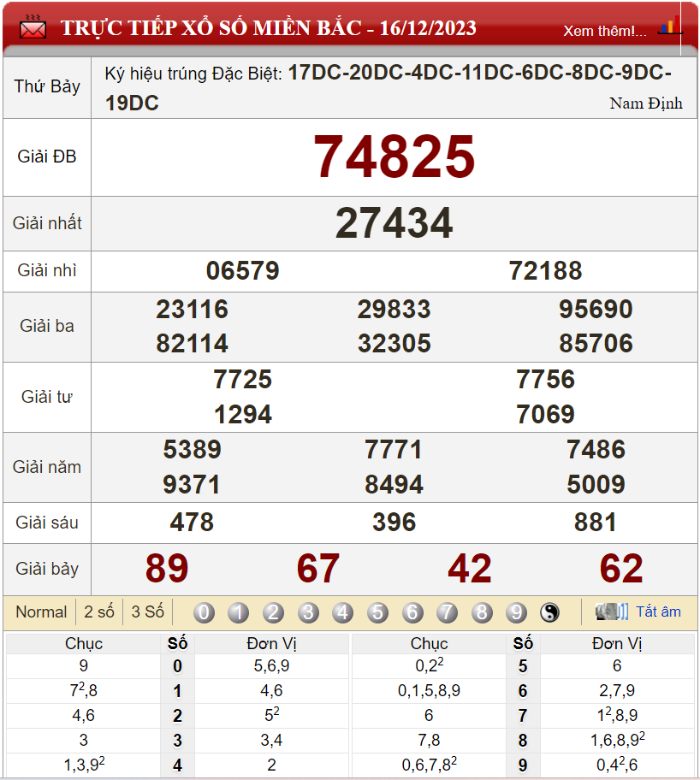The height and width of the screenshot is (780, 700).
Task: Select digit ball 2 filter
Action: [x=273, y=612]
